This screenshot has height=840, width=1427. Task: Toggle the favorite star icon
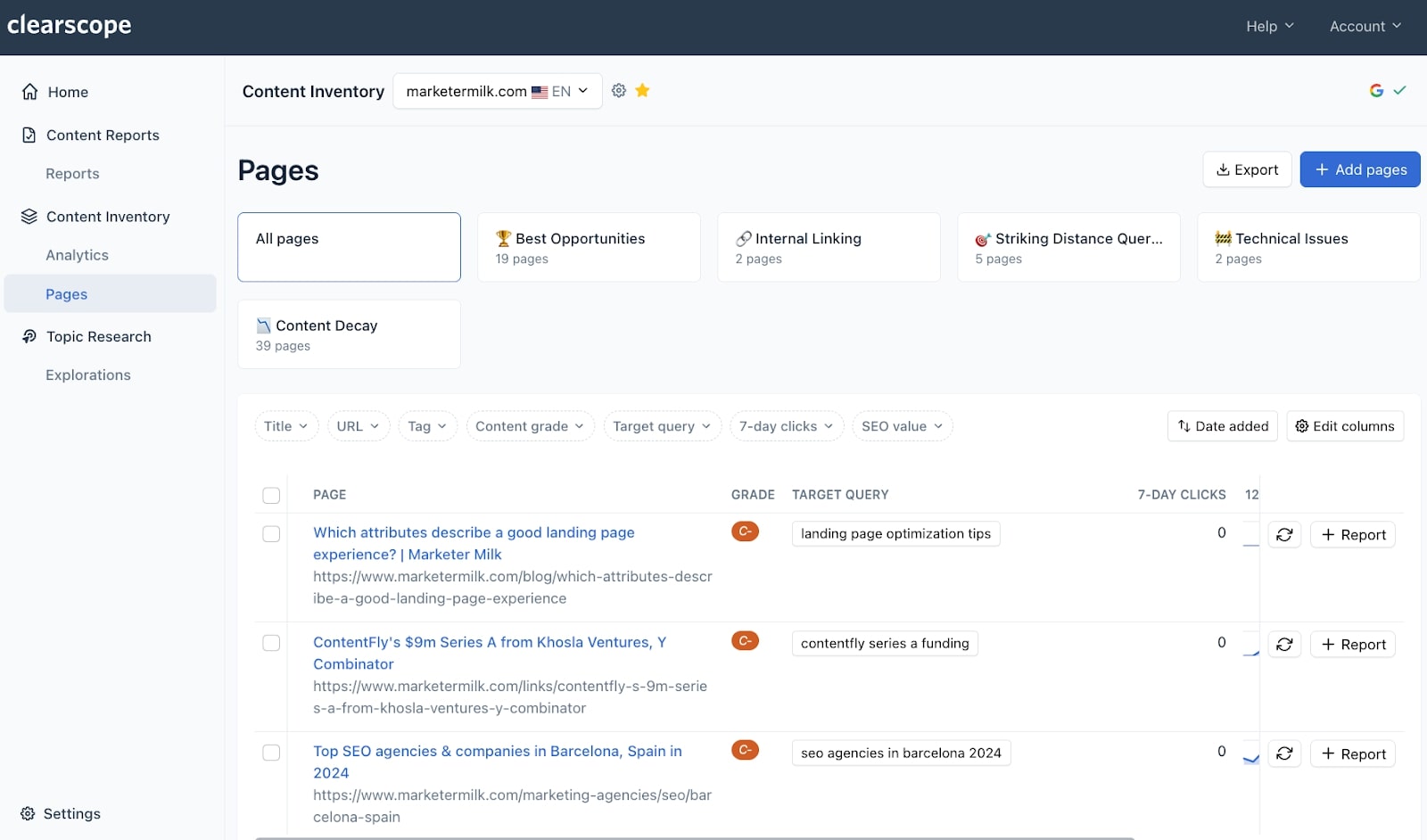pyautogui.click(x=642, y=90)
